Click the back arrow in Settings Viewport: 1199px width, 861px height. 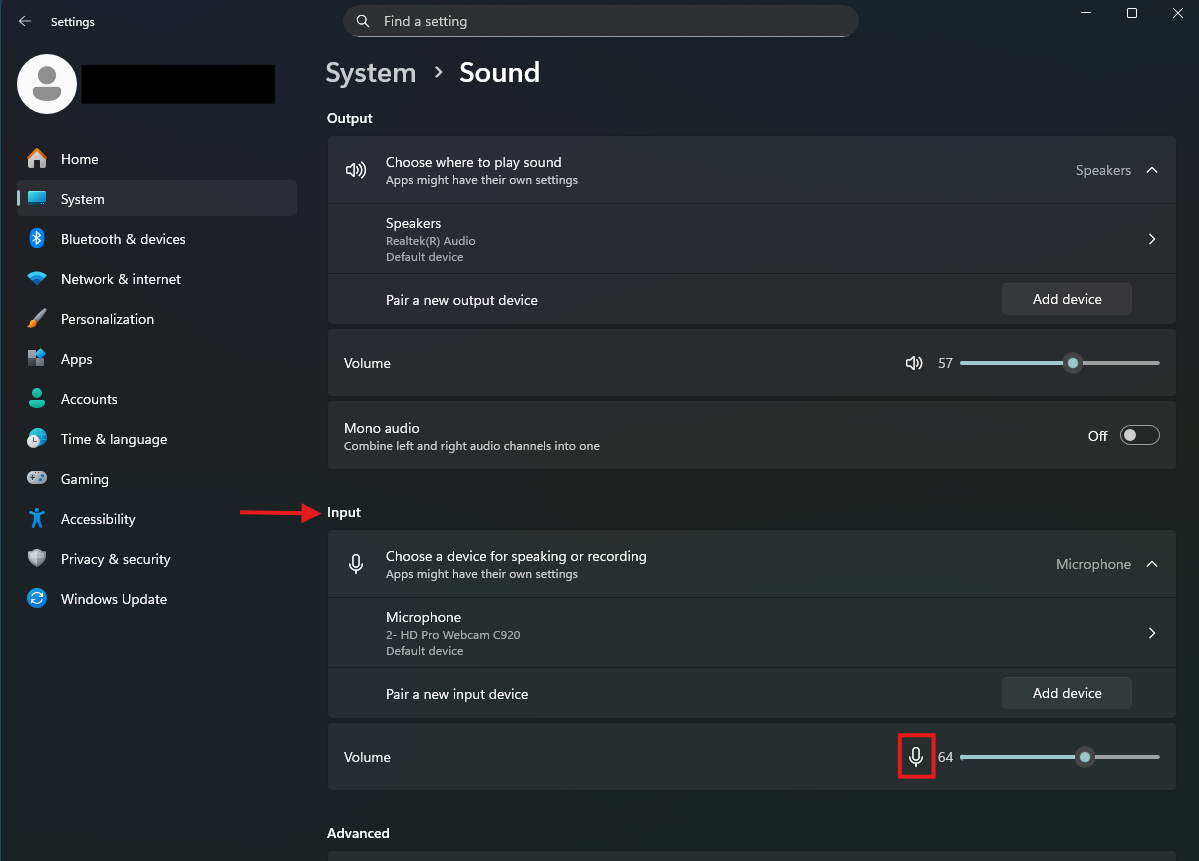tap(24, 21)
